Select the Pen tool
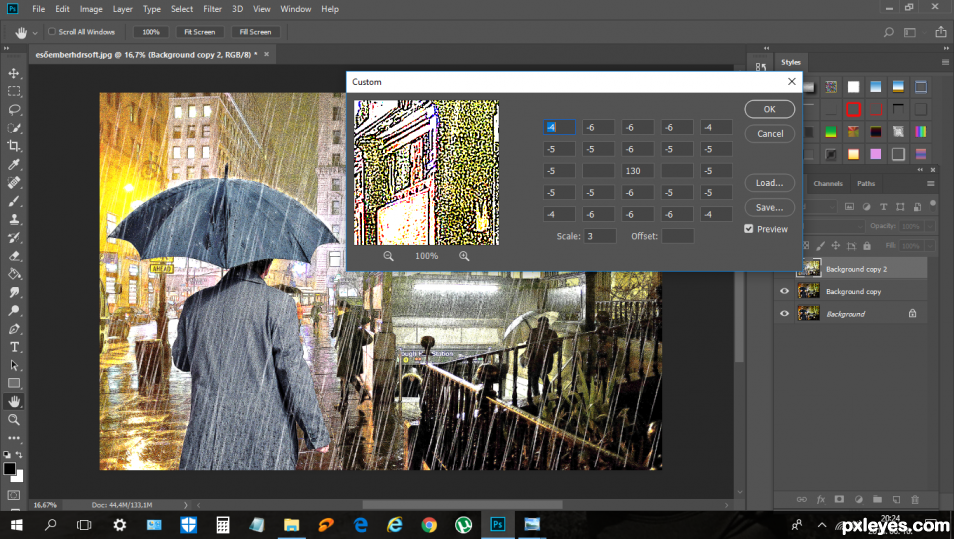This screenshot has height=539, width=954. click(14, 329)
